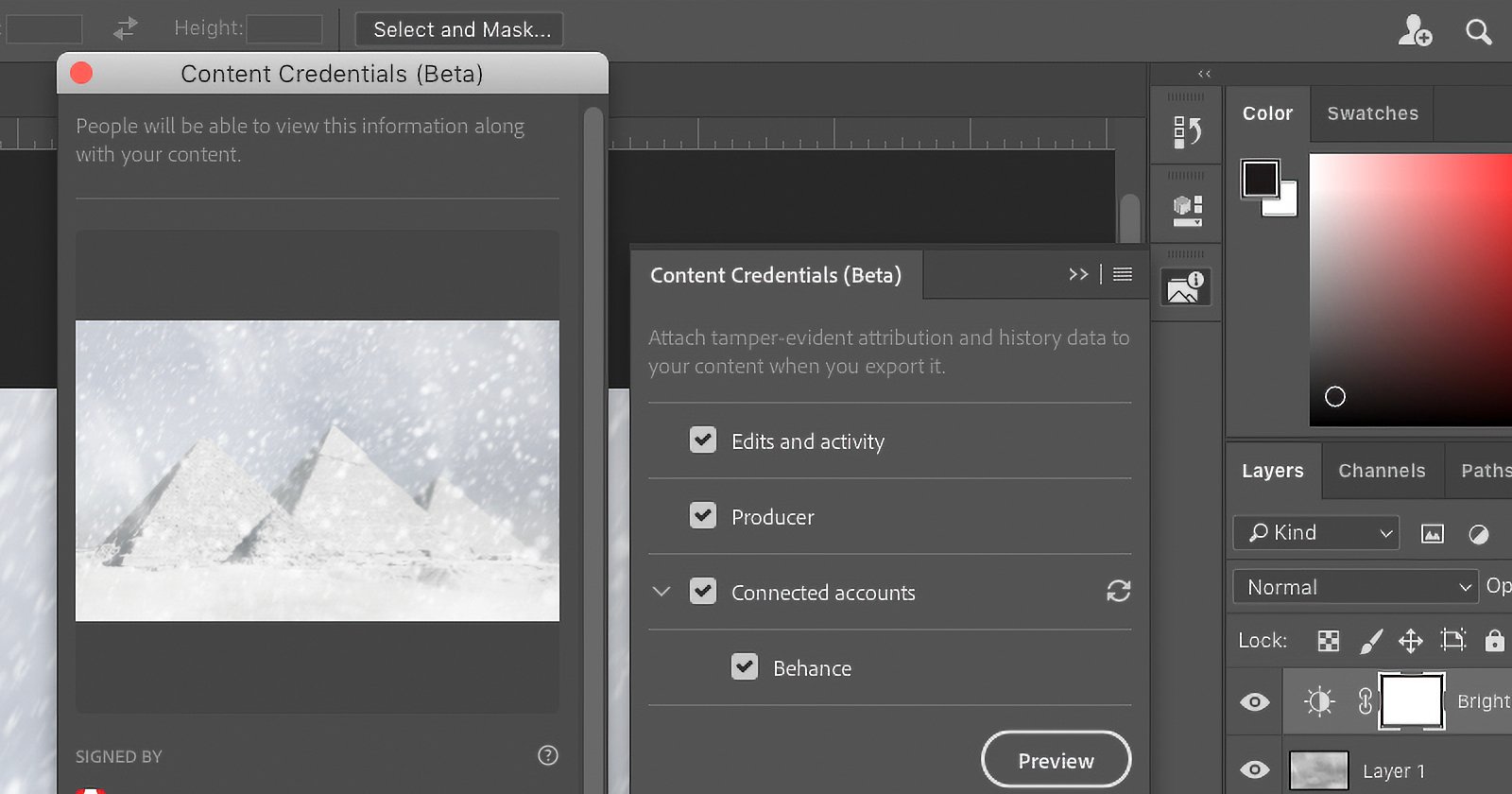Open Signed By help icon
This screenshot has height=794, width=1512.
point(548,755)
